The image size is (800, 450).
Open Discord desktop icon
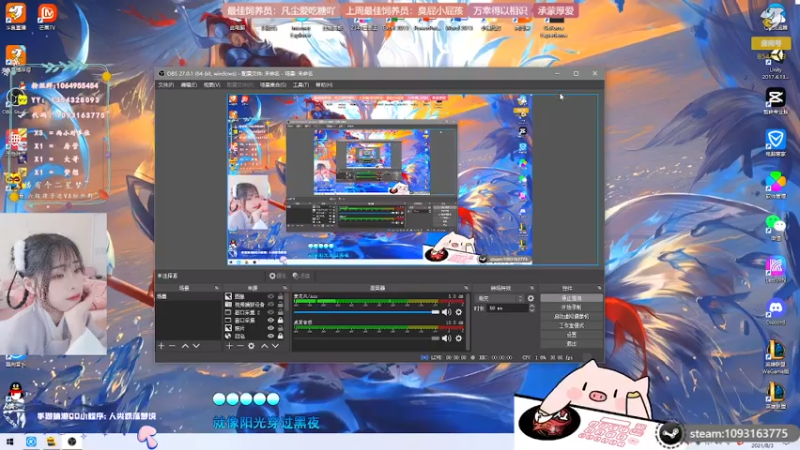click(x=776, y=311)
